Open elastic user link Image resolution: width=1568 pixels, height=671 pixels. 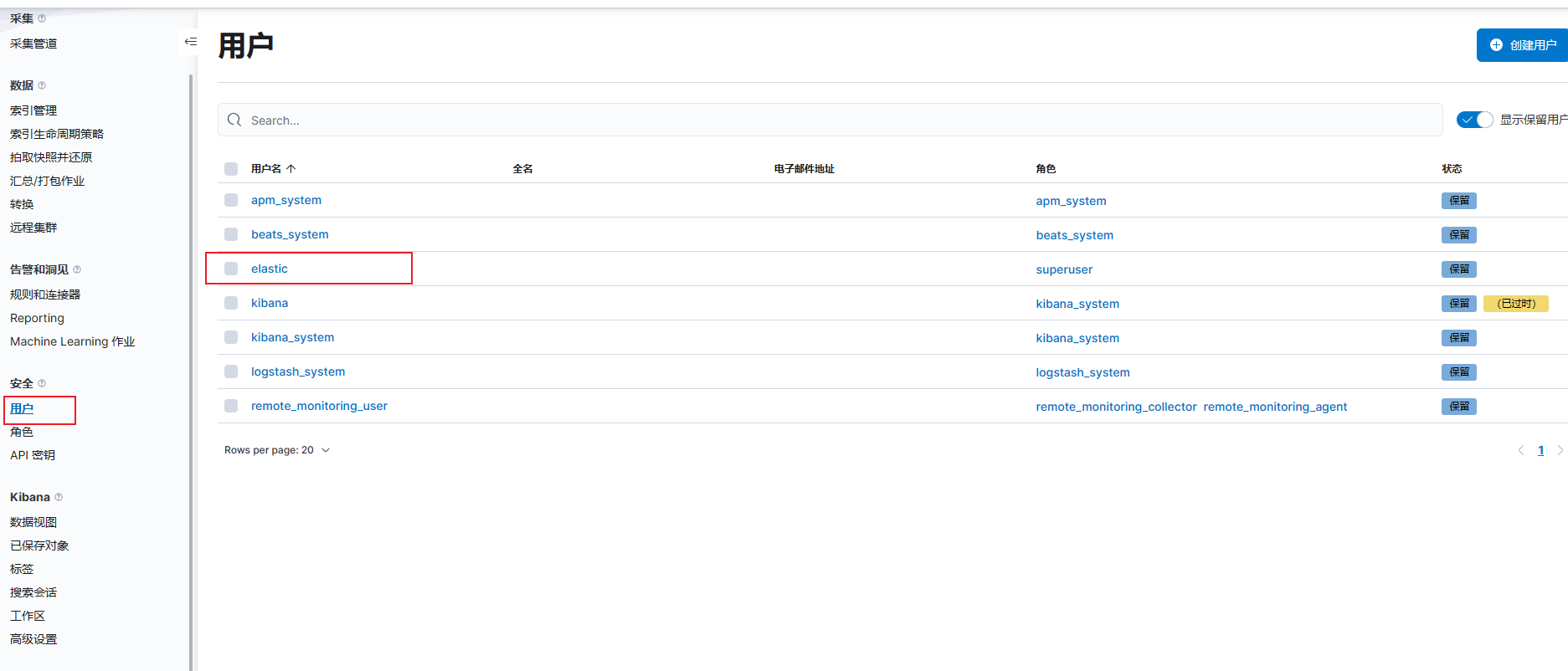pos(270,269)
